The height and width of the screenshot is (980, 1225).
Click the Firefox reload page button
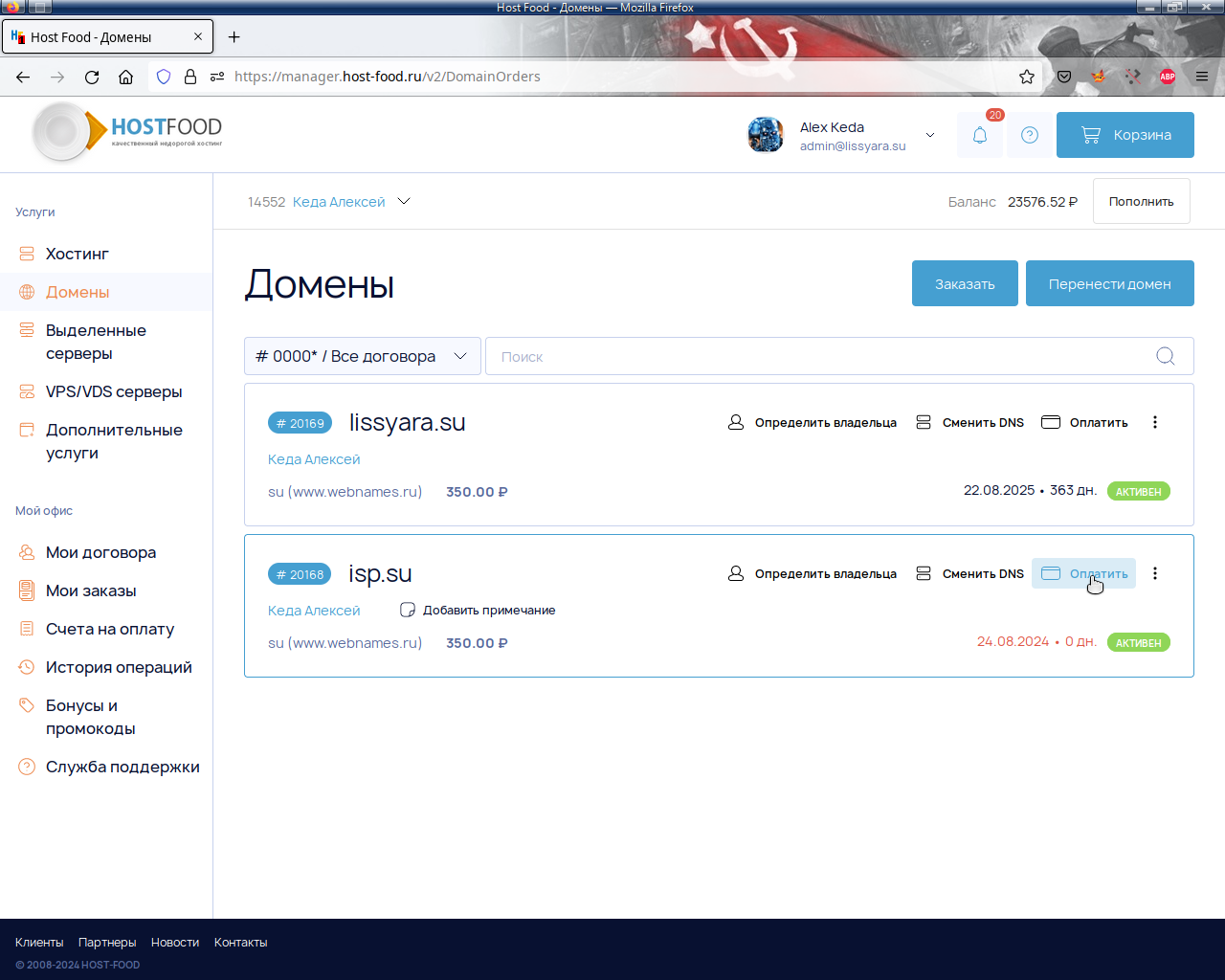[x=92, y=77]
